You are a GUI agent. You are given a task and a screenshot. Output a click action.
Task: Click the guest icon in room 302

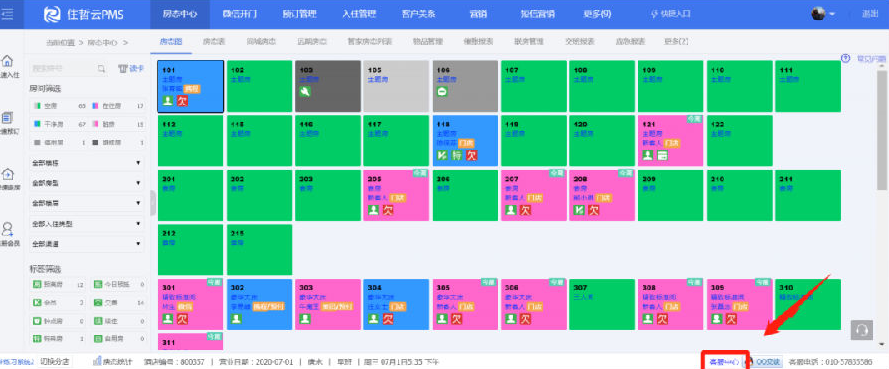[x=236, y=319]
